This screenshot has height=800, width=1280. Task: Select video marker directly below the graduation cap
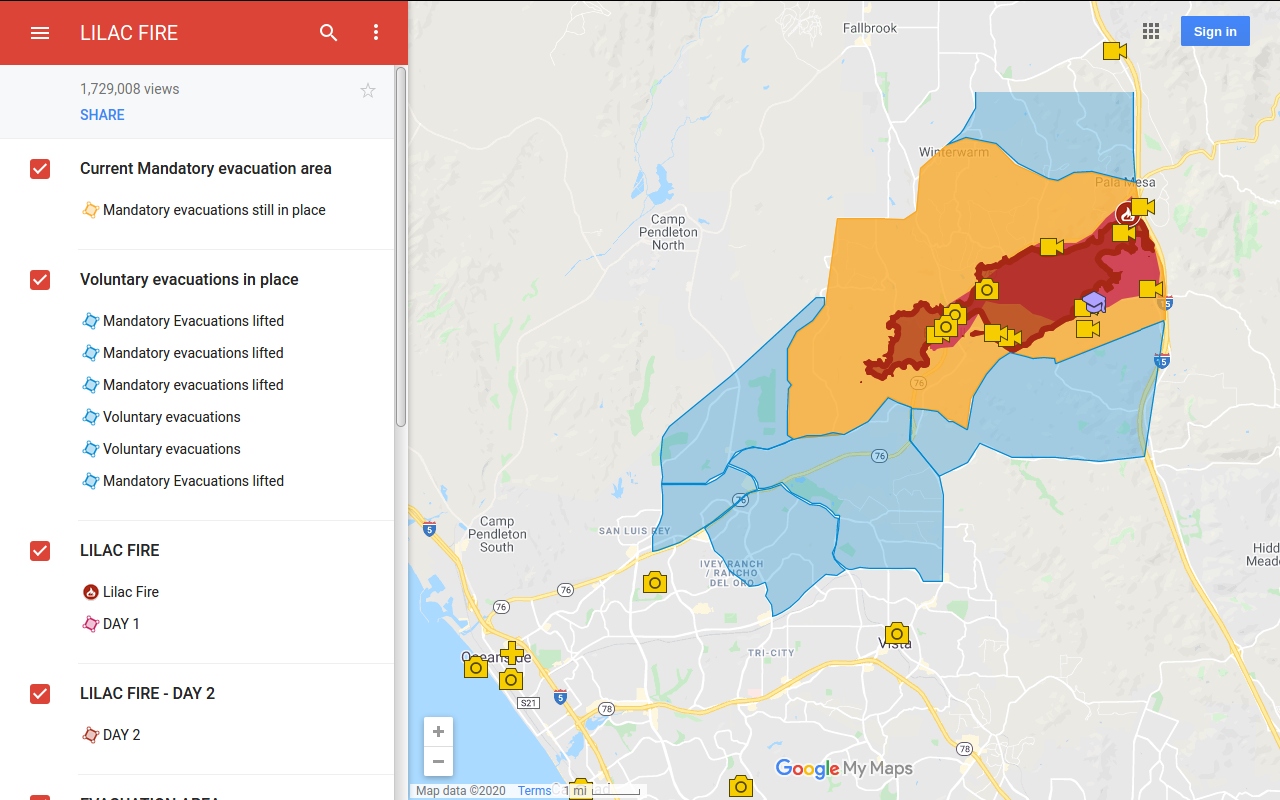click(x=1088, y=329)
